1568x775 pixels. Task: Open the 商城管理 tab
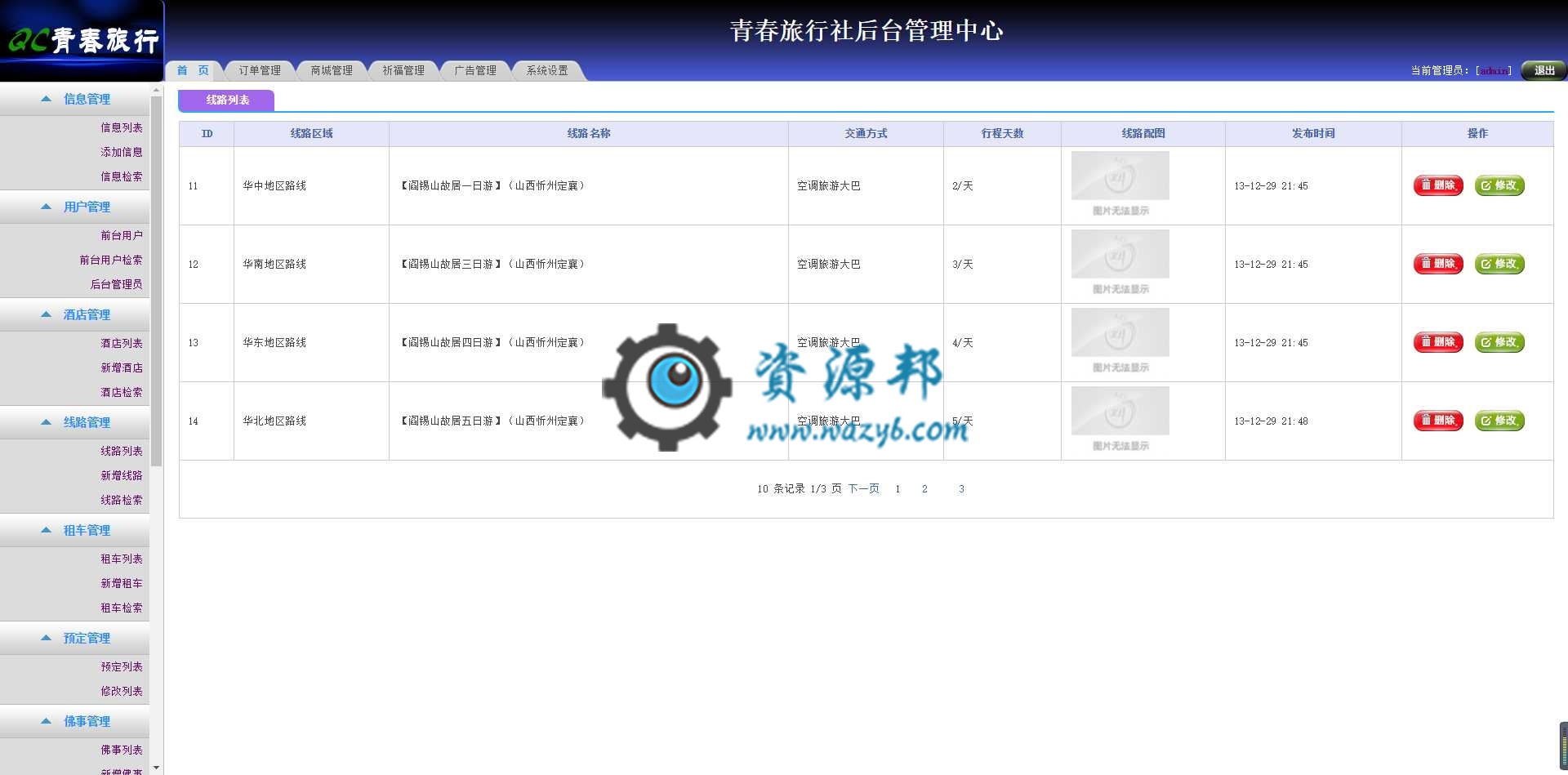tap(332, 70)
